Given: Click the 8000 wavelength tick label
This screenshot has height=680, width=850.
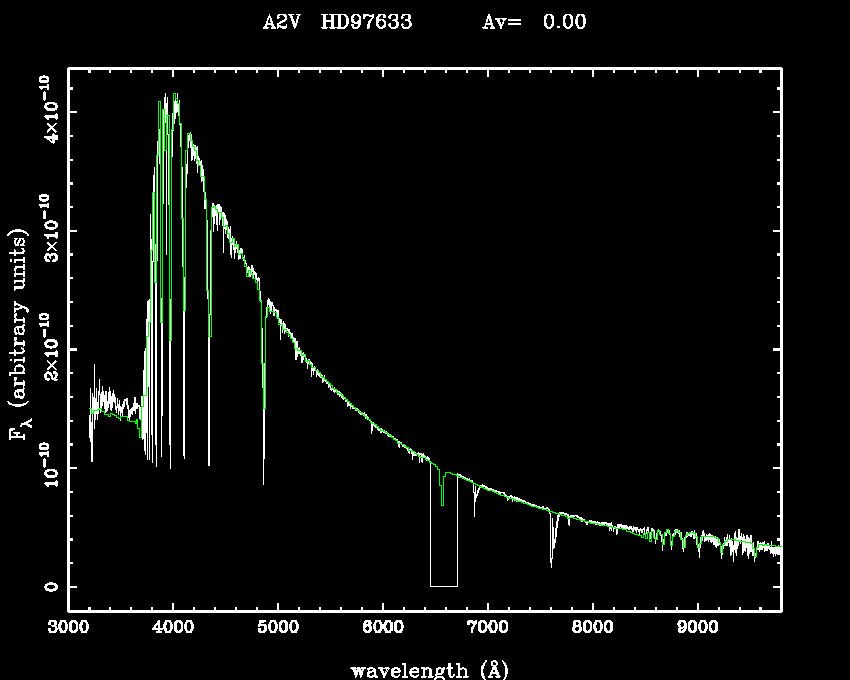Looking at the screenshot, I should point(592,629).
